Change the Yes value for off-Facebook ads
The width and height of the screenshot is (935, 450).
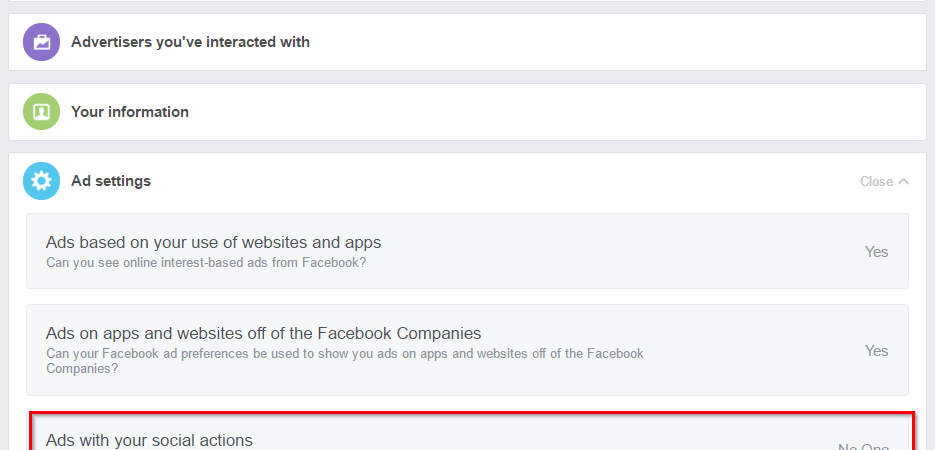876,351
